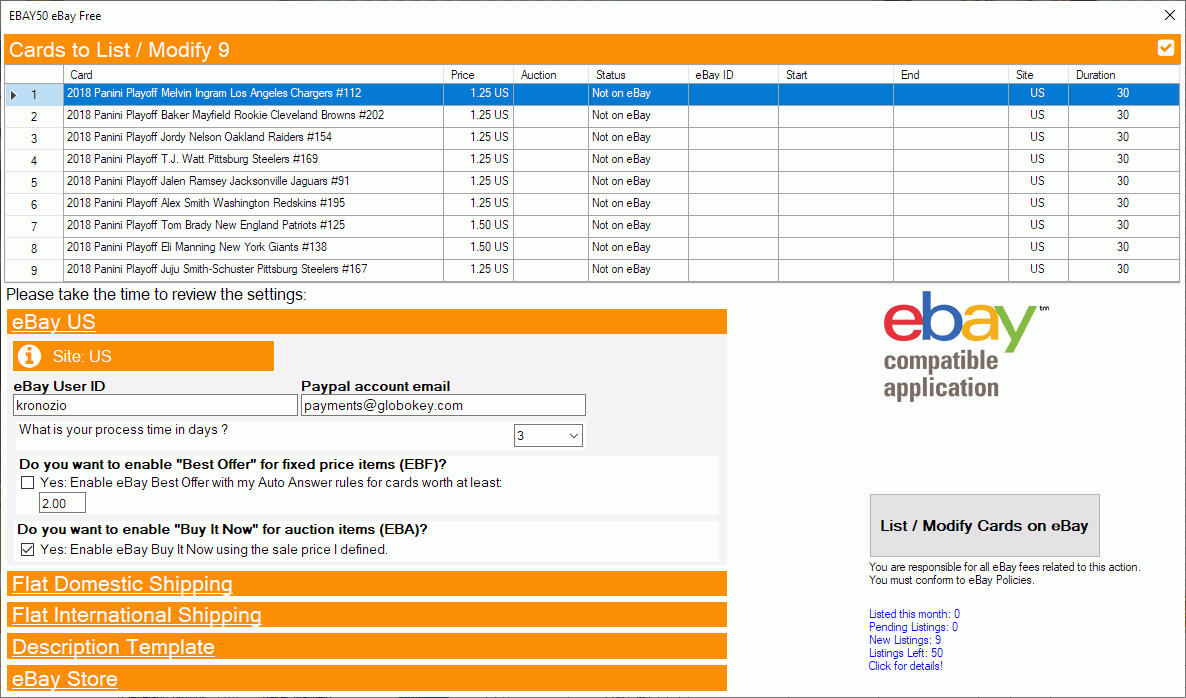Image resolution: width=1186 pixels, height=698 pixels.
Task: Click the eBay compatible application logo
Action: click(965, 346)
